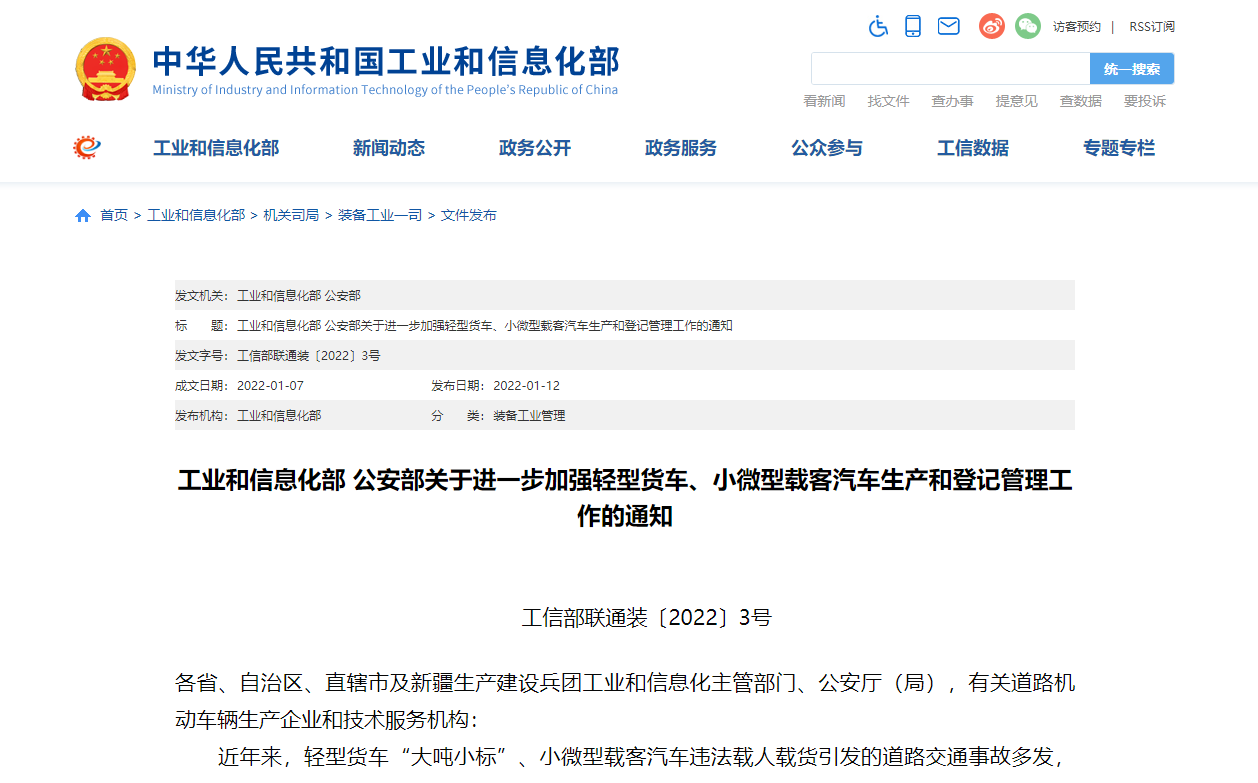Click 机关司局 breadcrumb link
Viewport: 1258px width, 783px height.
pyautogui.click(x=291, y=215)
